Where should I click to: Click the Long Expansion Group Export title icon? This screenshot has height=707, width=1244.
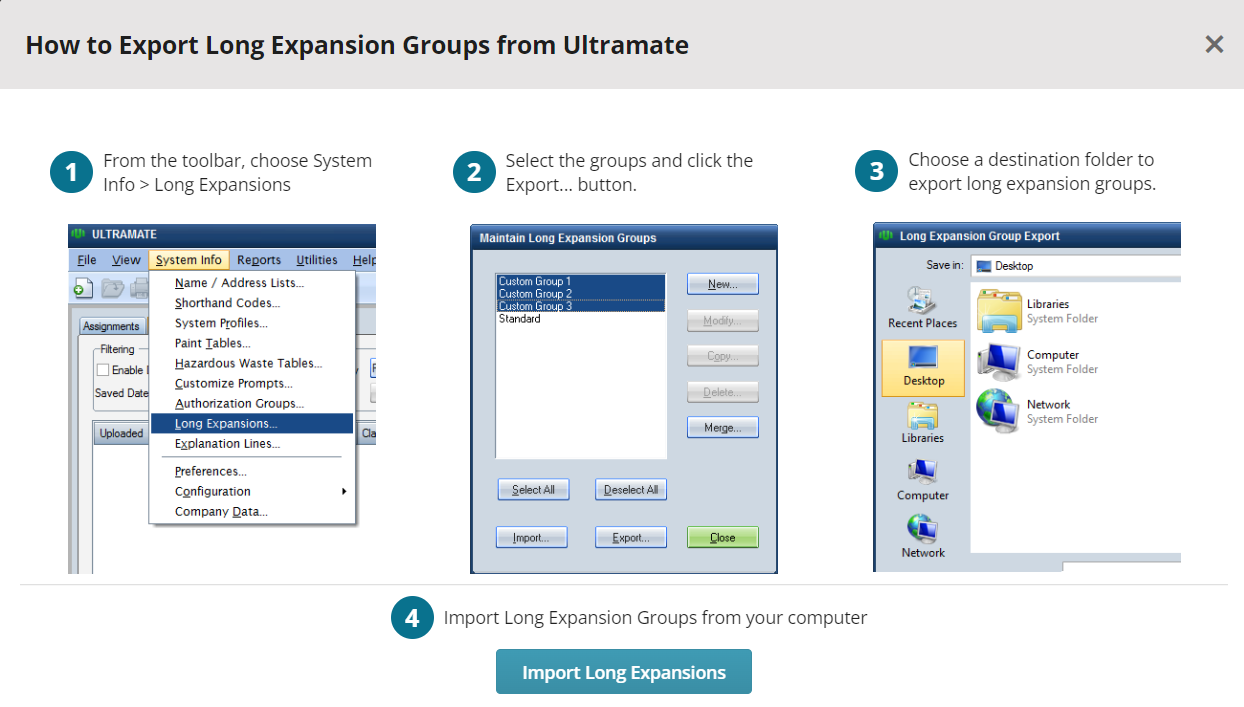885,236
